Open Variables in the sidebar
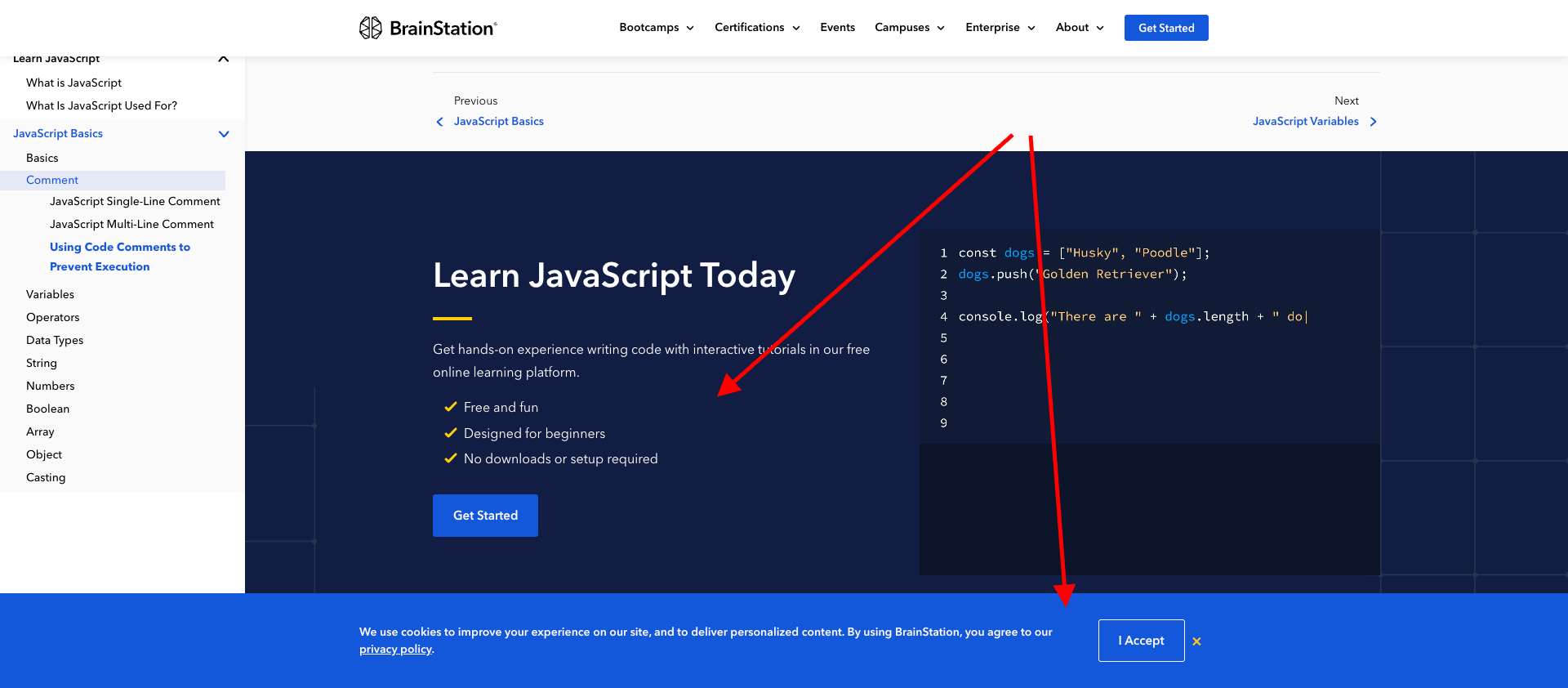Image resolution: width=1568 pixels, height=688 pixels. point(50,294)
